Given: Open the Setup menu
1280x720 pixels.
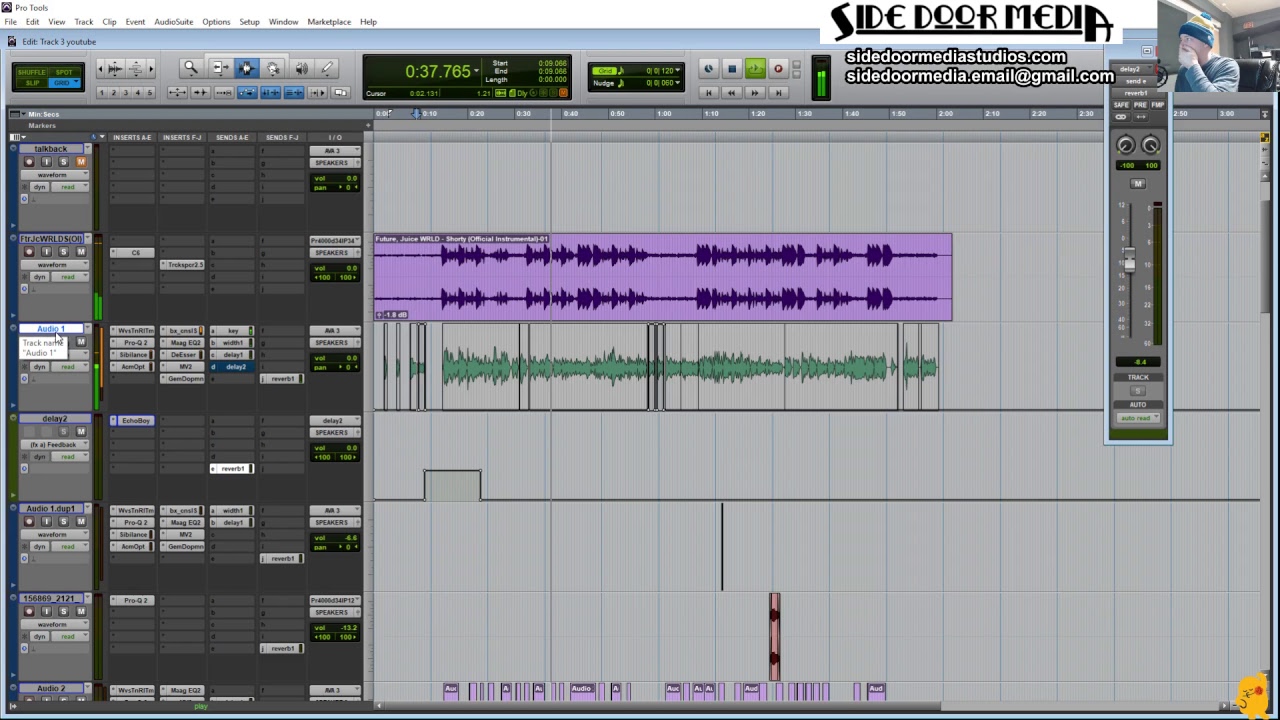Looking at the screenshot, I should (249, 21).
